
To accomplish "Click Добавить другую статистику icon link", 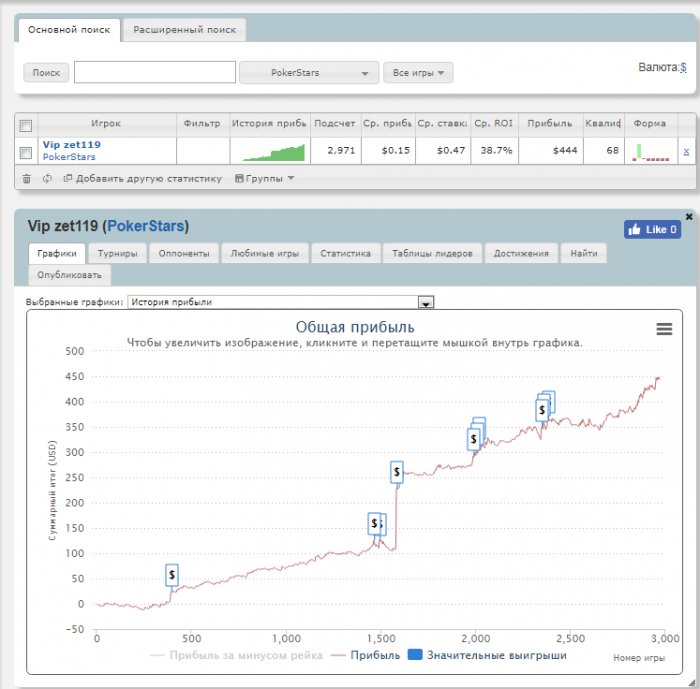I will (x=142, y=179).
